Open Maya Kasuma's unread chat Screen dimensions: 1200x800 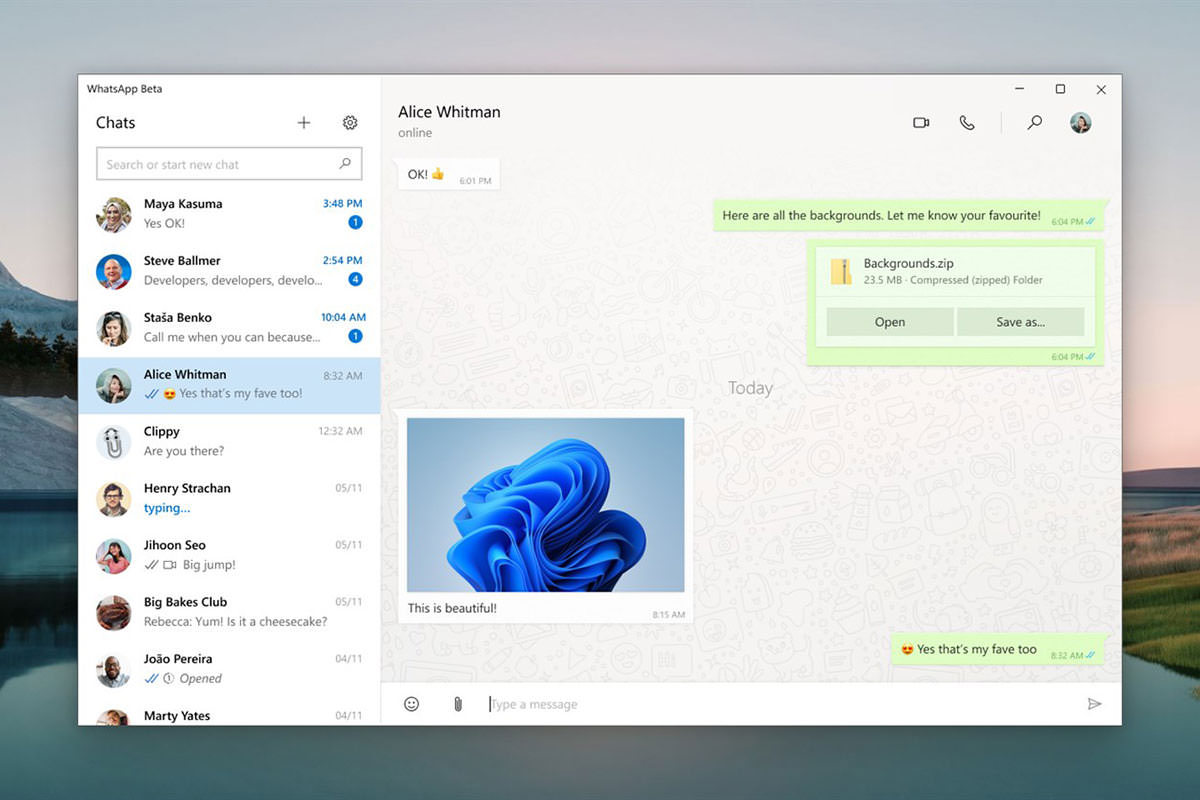click(228, 212)
